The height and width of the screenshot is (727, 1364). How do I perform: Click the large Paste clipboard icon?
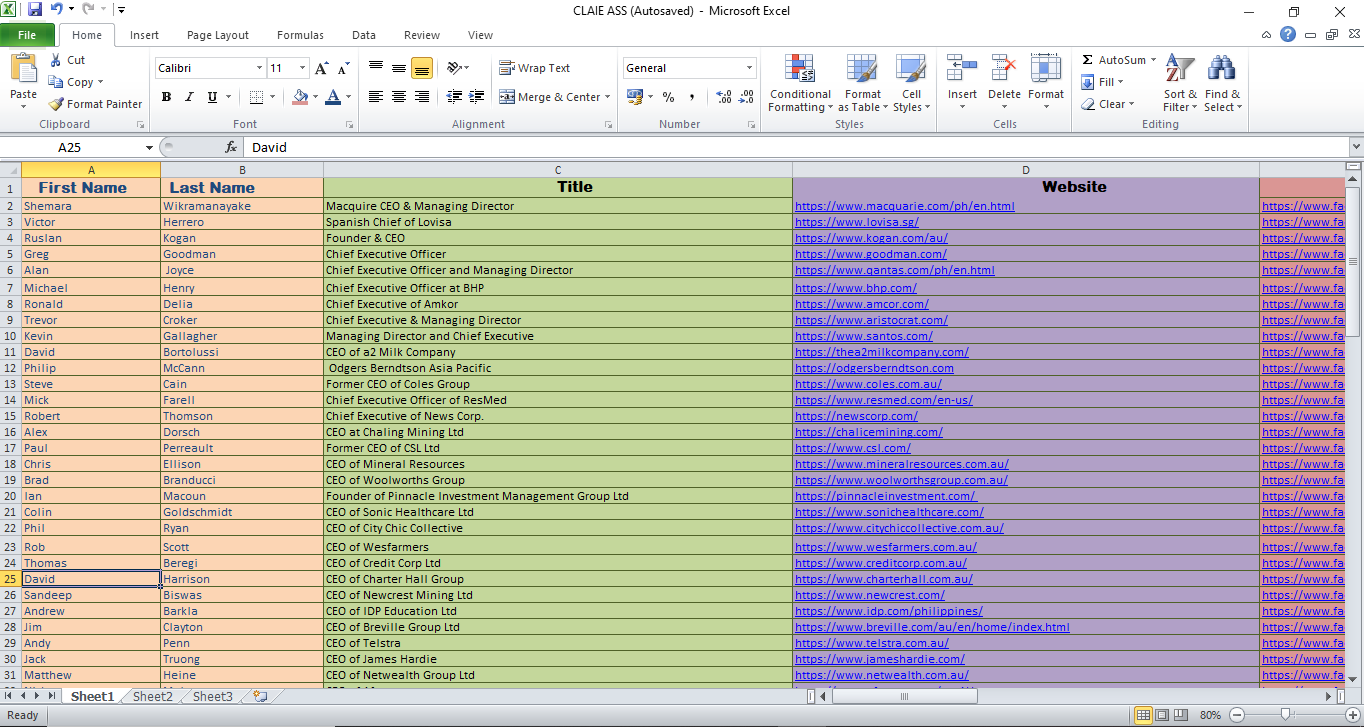[23, 69]
